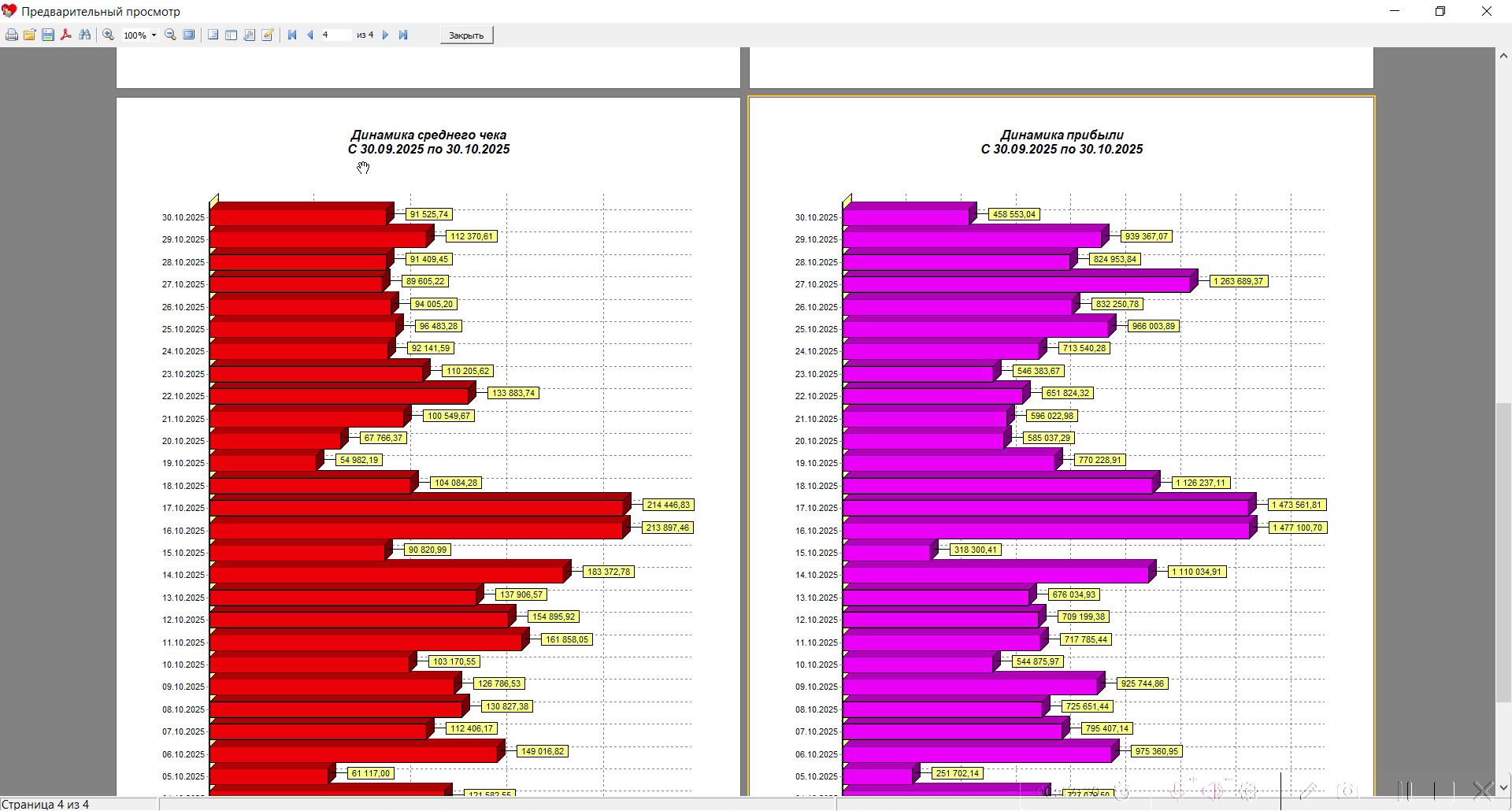
Task: Open a saved report file
Action: pos(30,35)
